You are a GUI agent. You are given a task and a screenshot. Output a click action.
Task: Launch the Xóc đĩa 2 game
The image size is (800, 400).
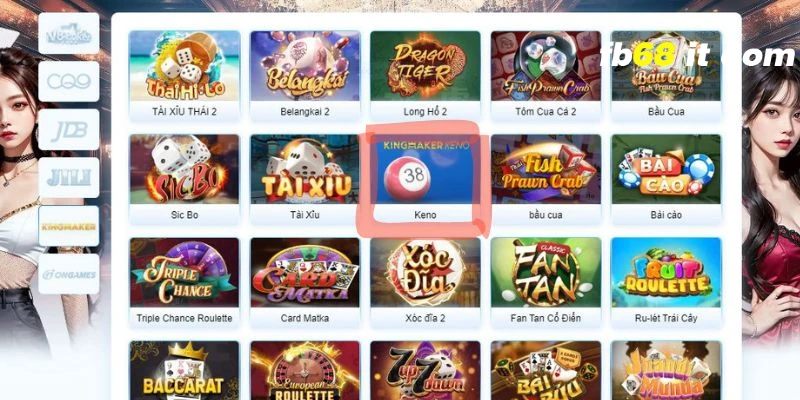[425, 282]
